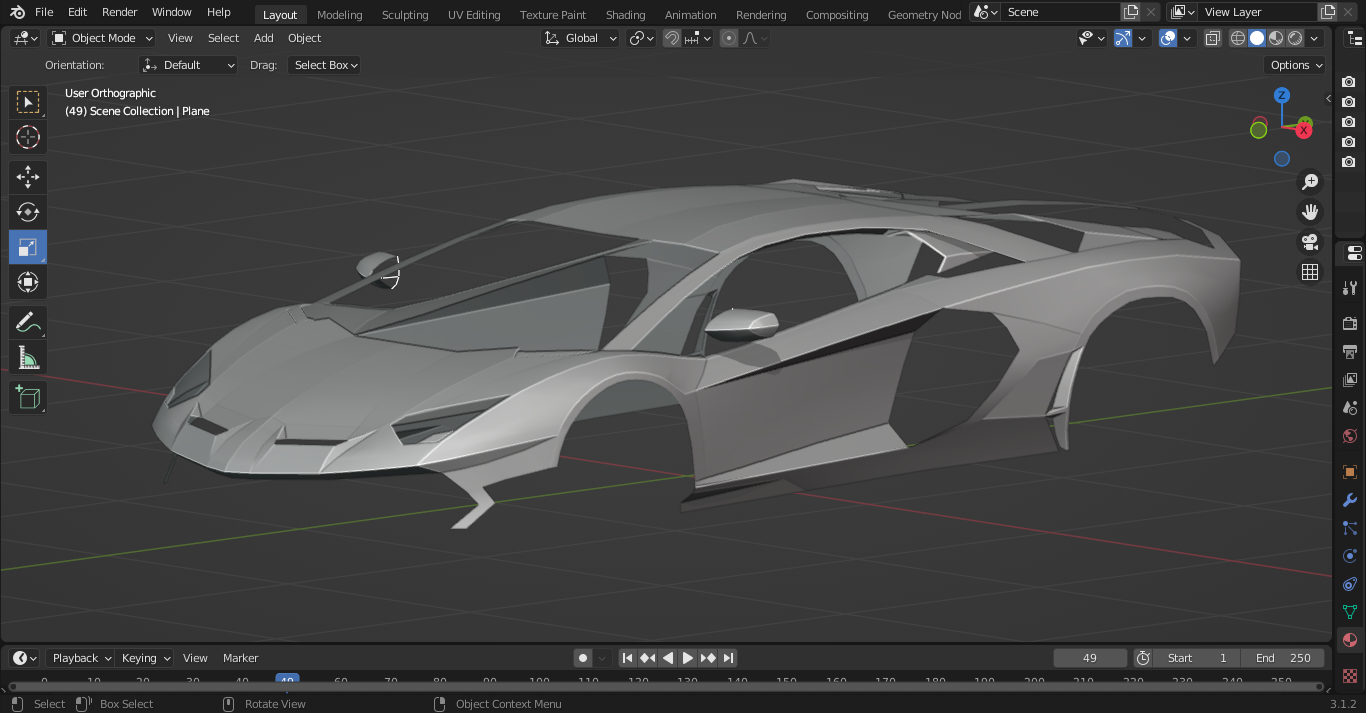
Task: Click the zoom magnifier gizmo in viewport
Action: click(1310, 182)
